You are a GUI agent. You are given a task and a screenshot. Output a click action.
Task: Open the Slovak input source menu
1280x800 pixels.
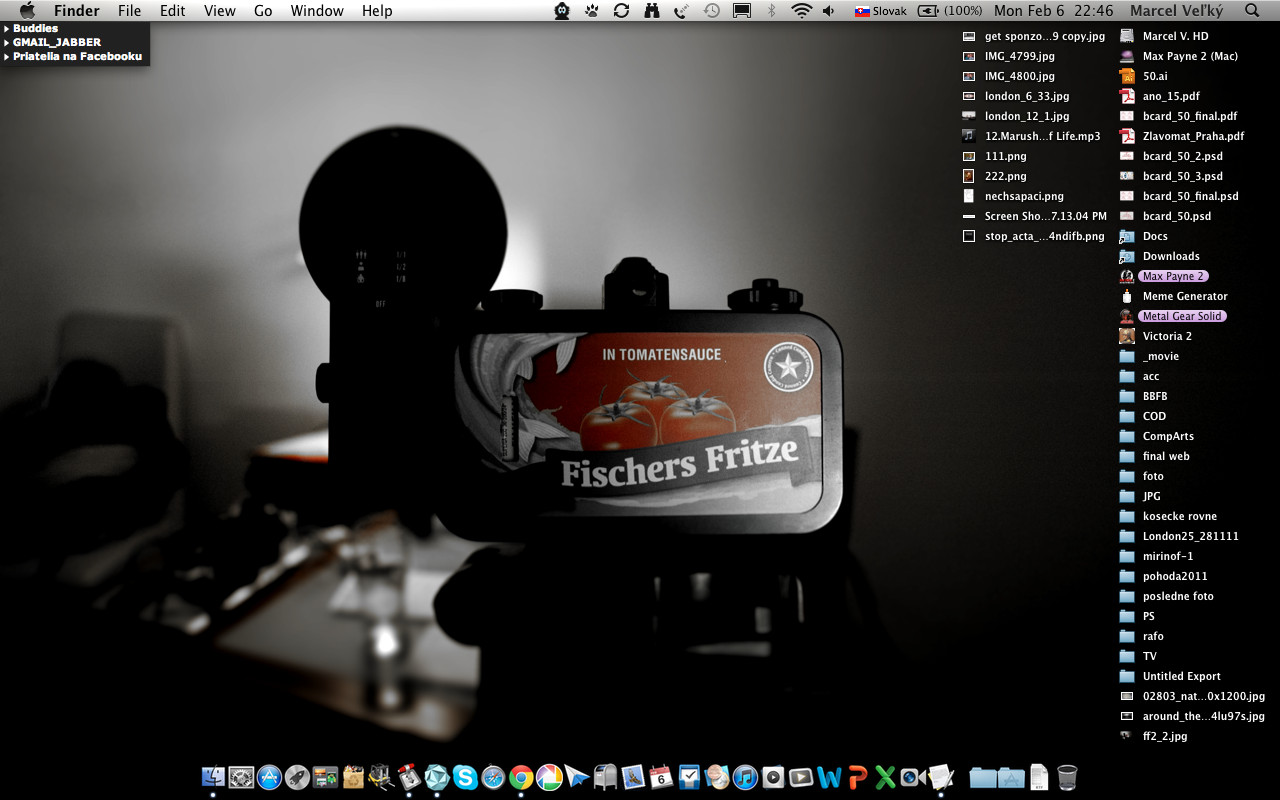(880, 11)
